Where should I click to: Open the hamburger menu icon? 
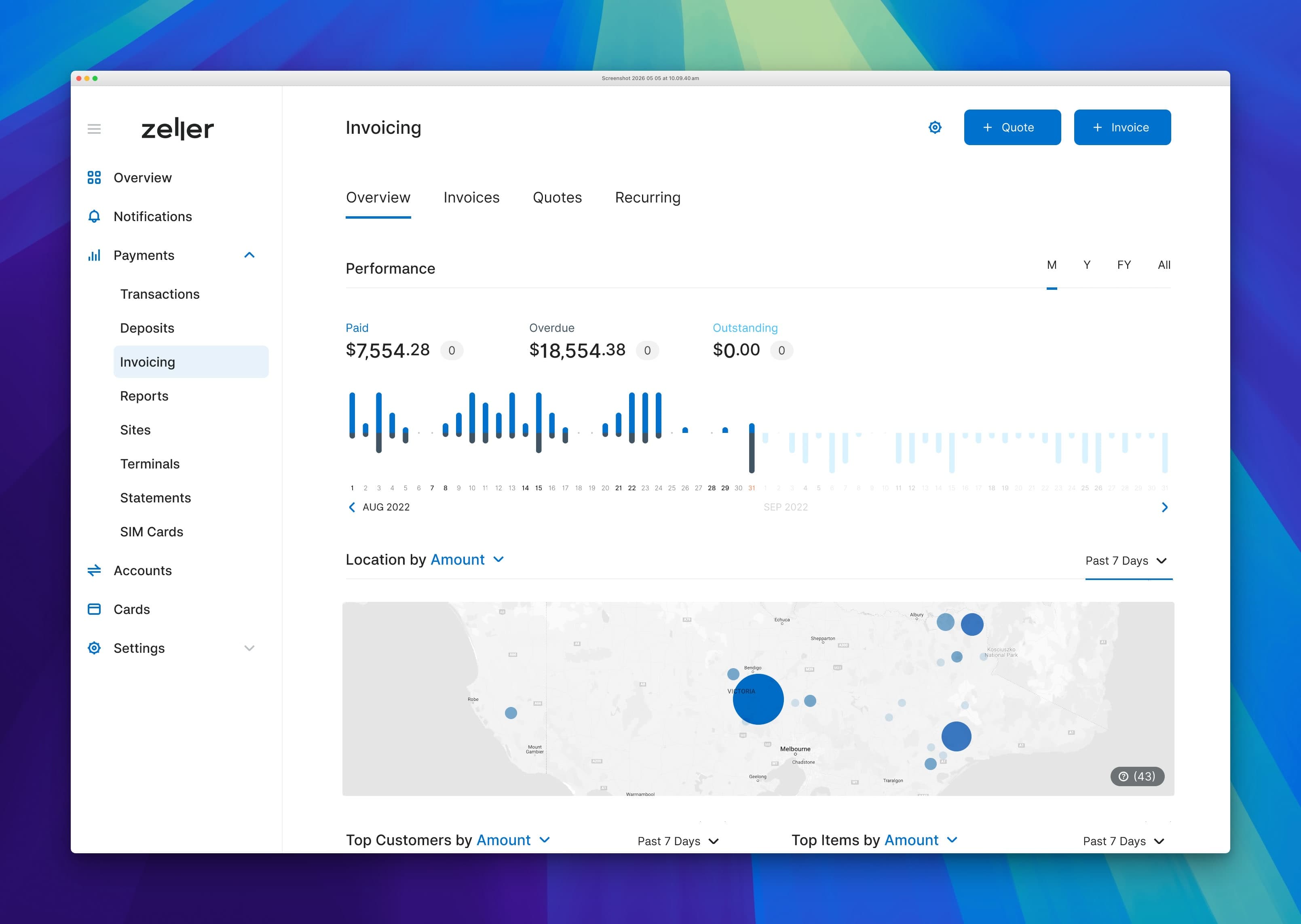[94, 129]
